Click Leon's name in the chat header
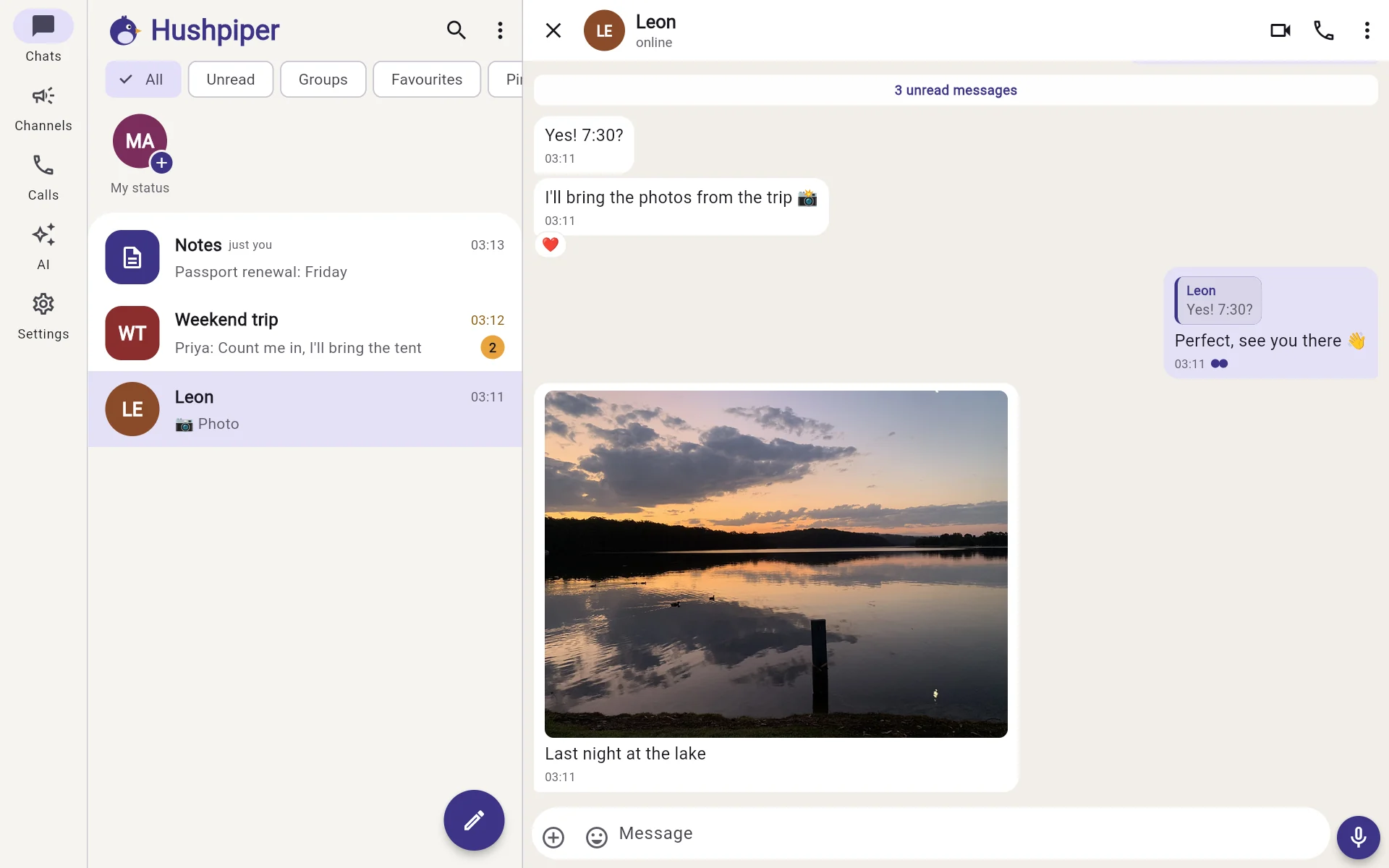1389x868 pixels. click(x=656, y=22)
